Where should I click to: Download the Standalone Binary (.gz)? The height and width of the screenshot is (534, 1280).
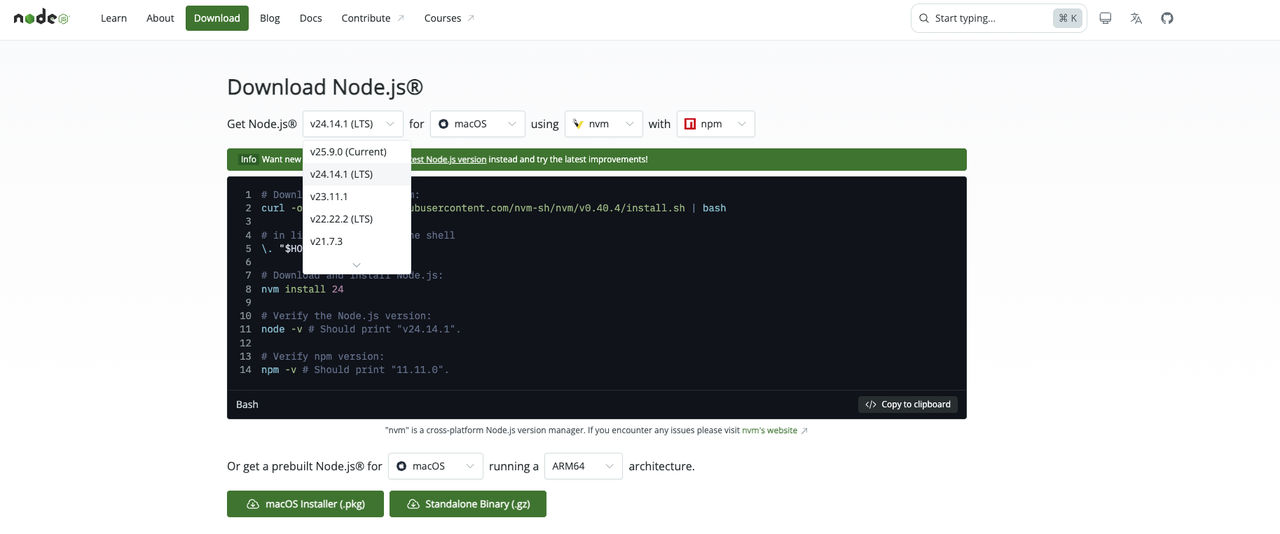468,504
